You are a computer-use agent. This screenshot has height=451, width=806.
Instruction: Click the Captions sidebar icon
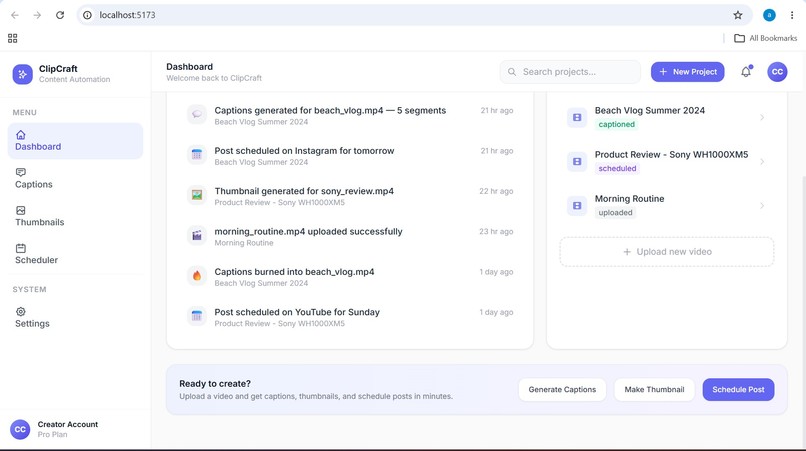coord(21,172)
